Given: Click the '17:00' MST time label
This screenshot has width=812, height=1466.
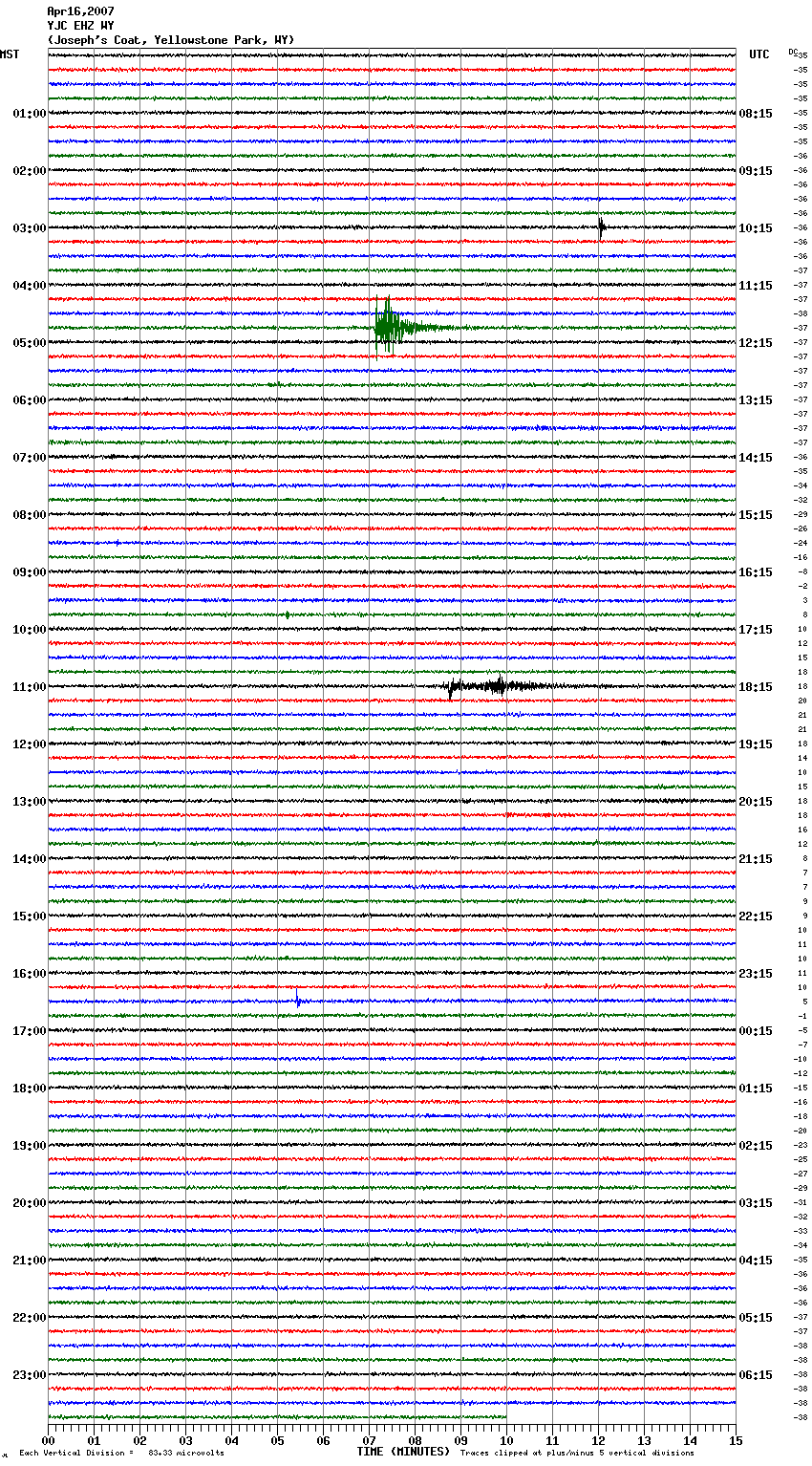Looking at the screenshot, I should click(30, 1031).
